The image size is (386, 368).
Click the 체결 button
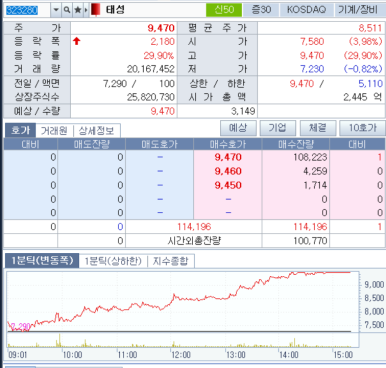click(x=318, y=128)
